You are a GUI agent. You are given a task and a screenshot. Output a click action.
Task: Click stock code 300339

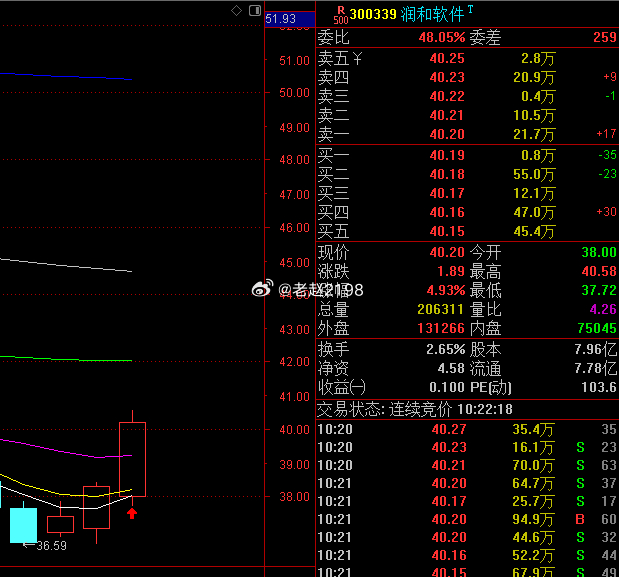tap(373, 15)
